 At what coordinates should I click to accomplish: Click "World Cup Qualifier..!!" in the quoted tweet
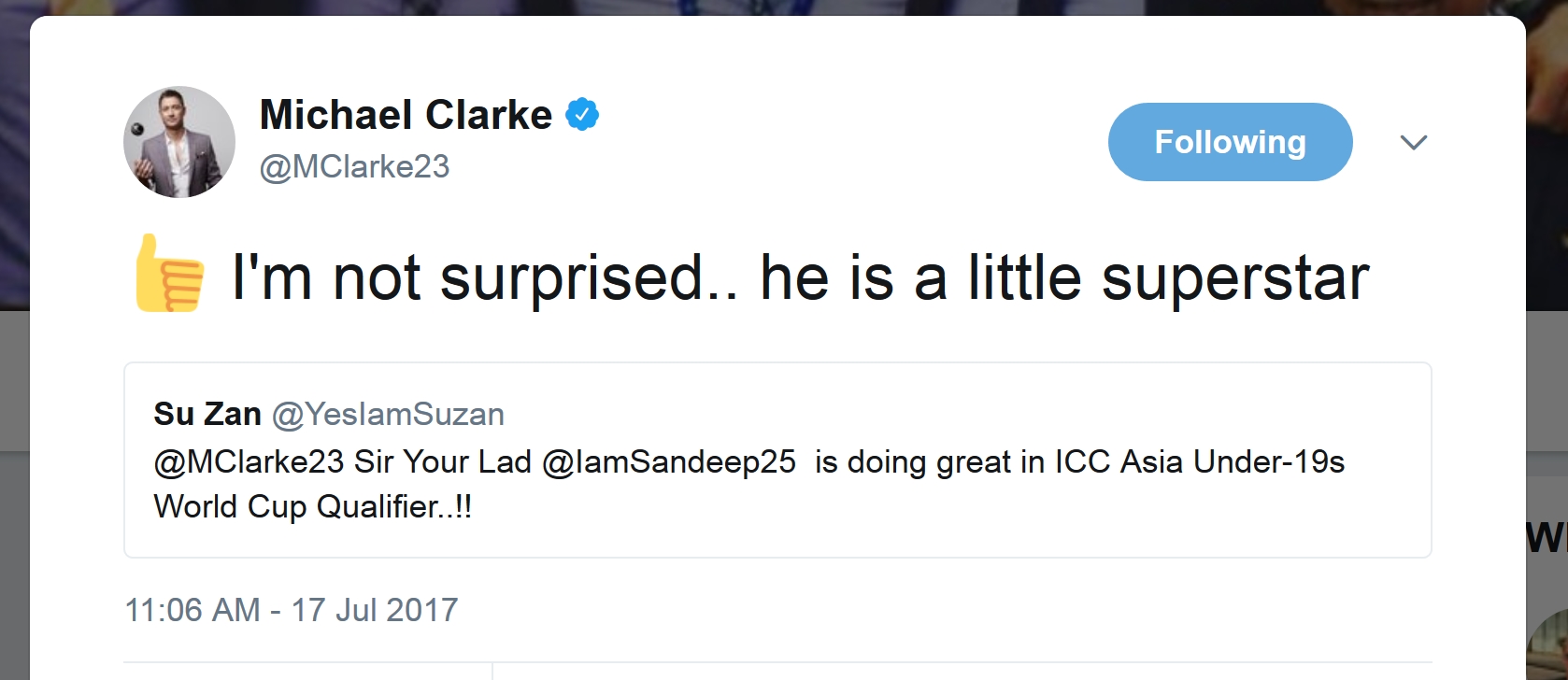pos(312,506)
